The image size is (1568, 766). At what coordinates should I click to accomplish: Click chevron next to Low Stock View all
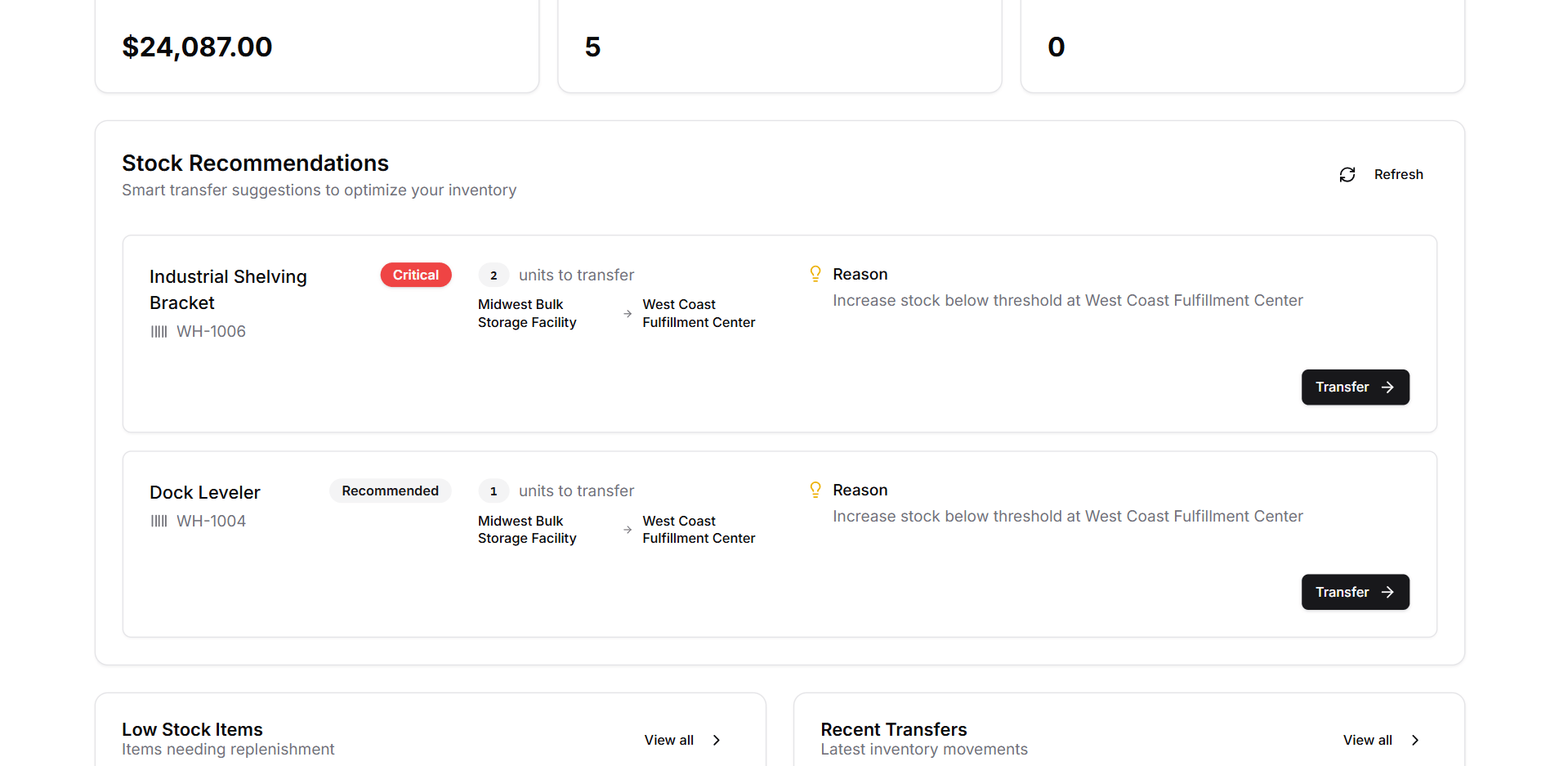click(x=717, y=740)
